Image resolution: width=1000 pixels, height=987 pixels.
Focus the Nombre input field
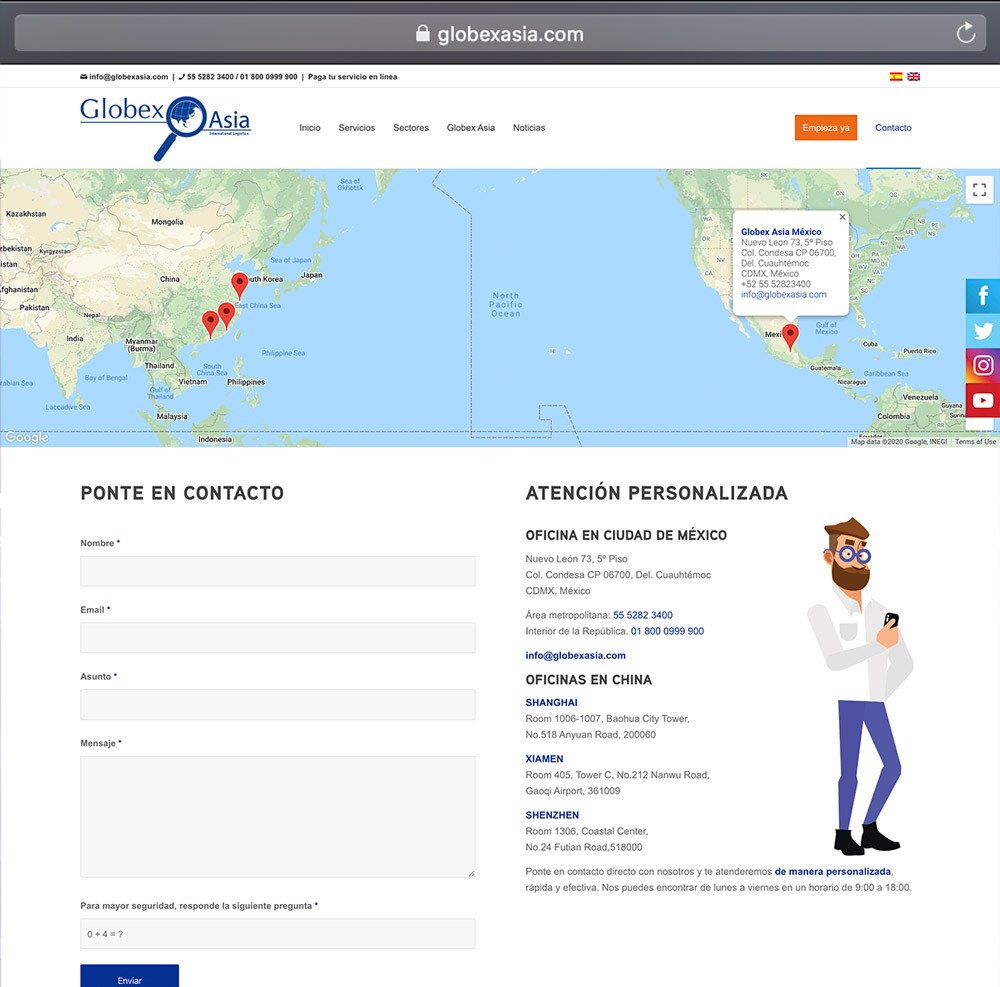(x=277, y=571)
